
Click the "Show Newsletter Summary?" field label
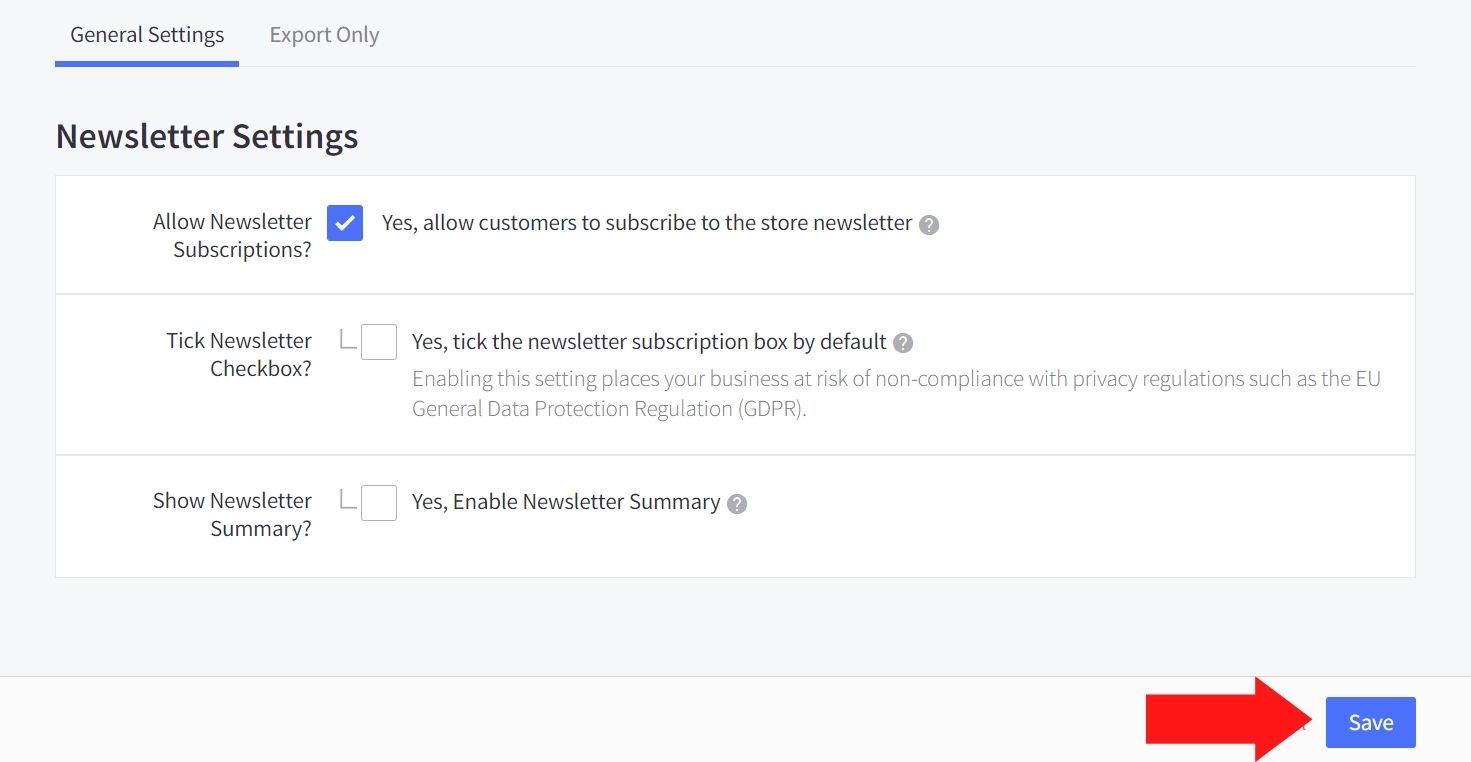tap(233, 514)
